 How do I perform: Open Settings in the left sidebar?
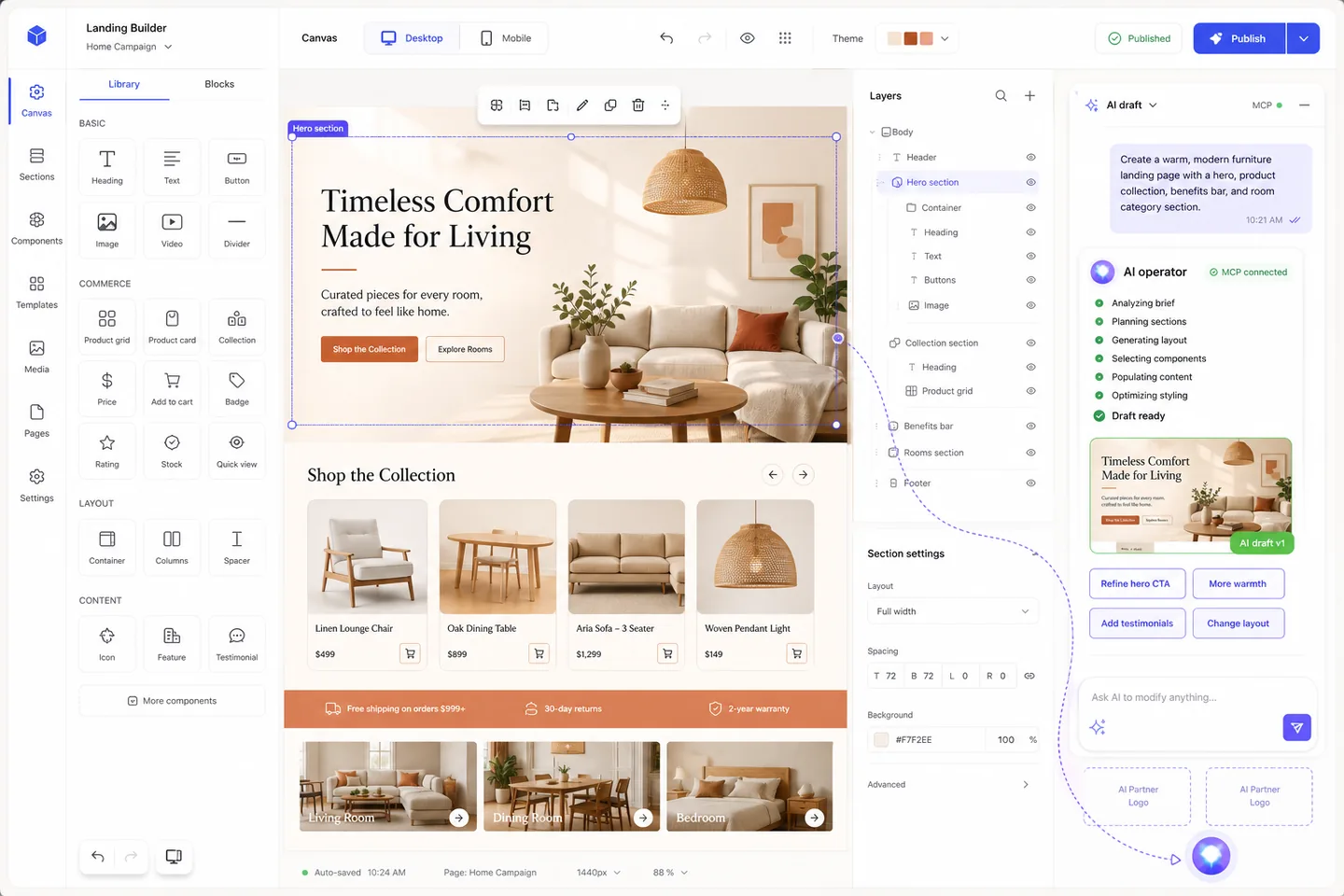click(x=36, y=485)
